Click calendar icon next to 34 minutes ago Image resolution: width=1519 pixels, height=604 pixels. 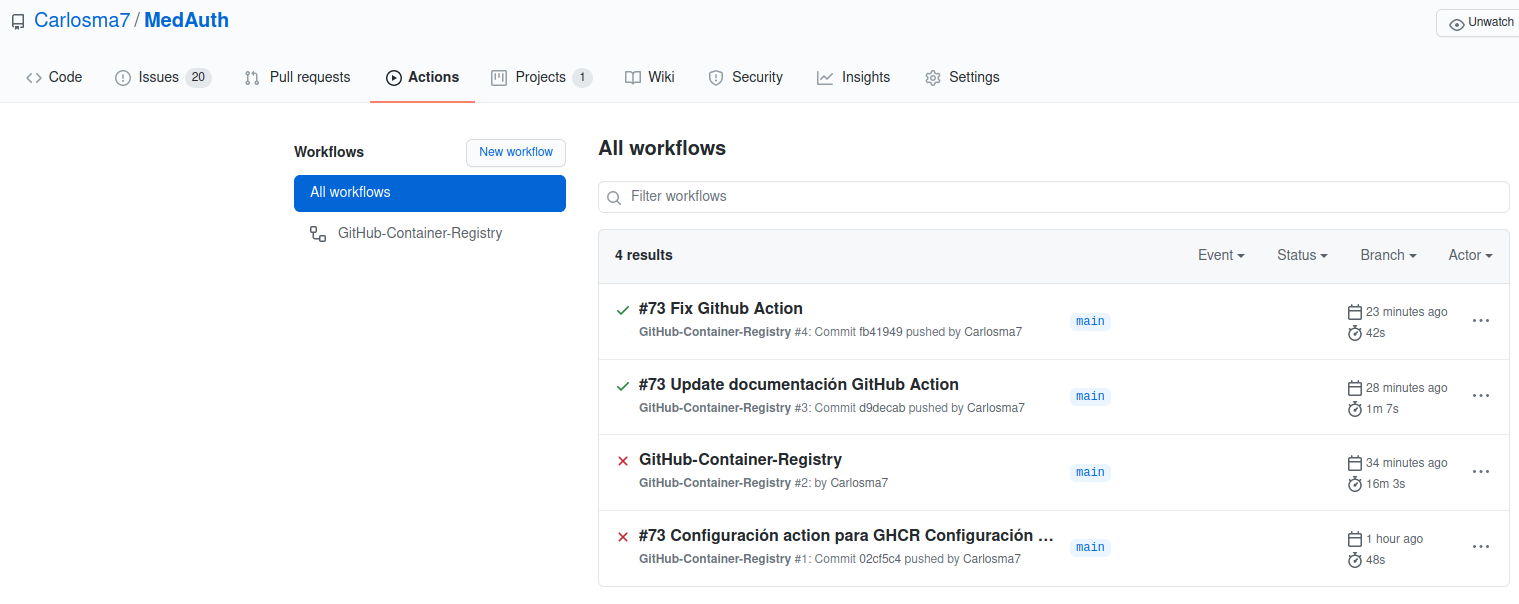(x=1355, y=463)
